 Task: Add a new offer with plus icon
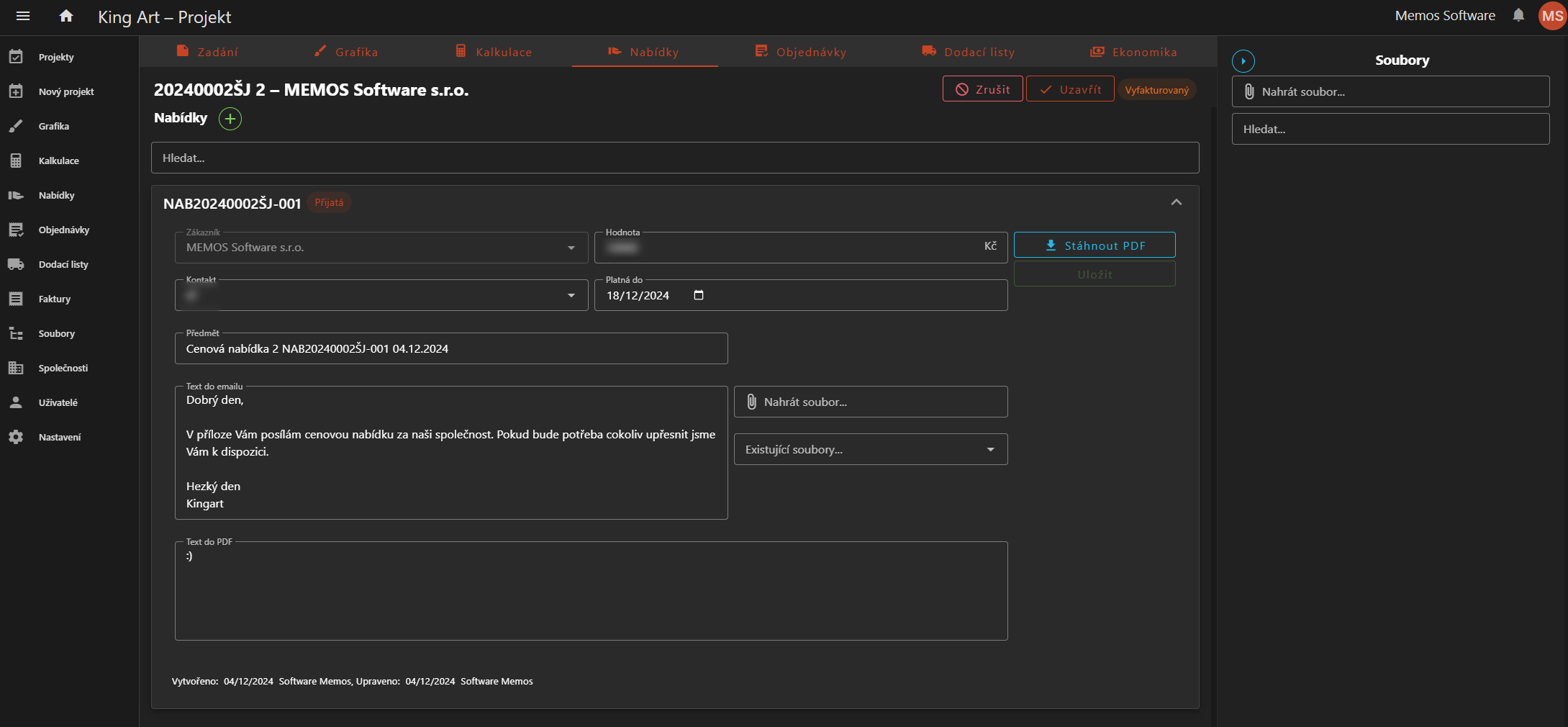coord(230,119)
